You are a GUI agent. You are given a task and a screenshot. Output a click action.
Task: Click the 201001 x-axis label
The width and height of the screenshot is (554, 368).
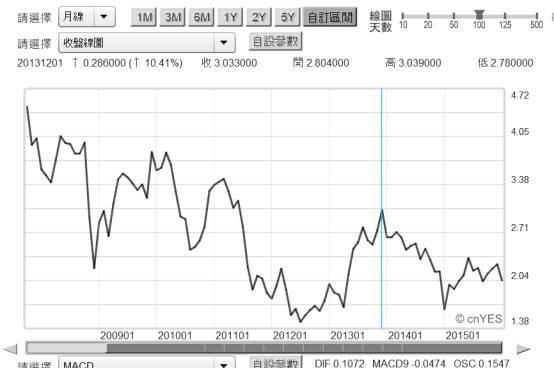pyautogui.click(x=175, y=336)
